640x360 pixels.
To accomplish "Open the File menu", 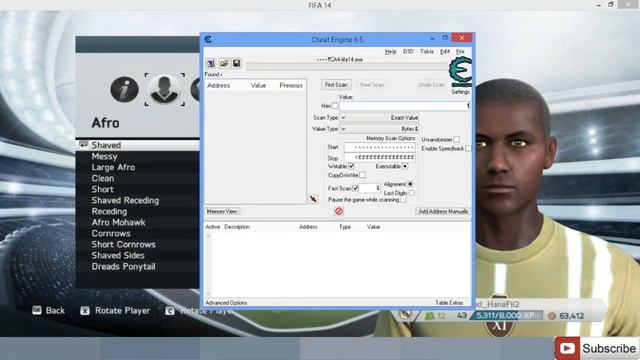I will pyautogui.click(x=460, y=51).
